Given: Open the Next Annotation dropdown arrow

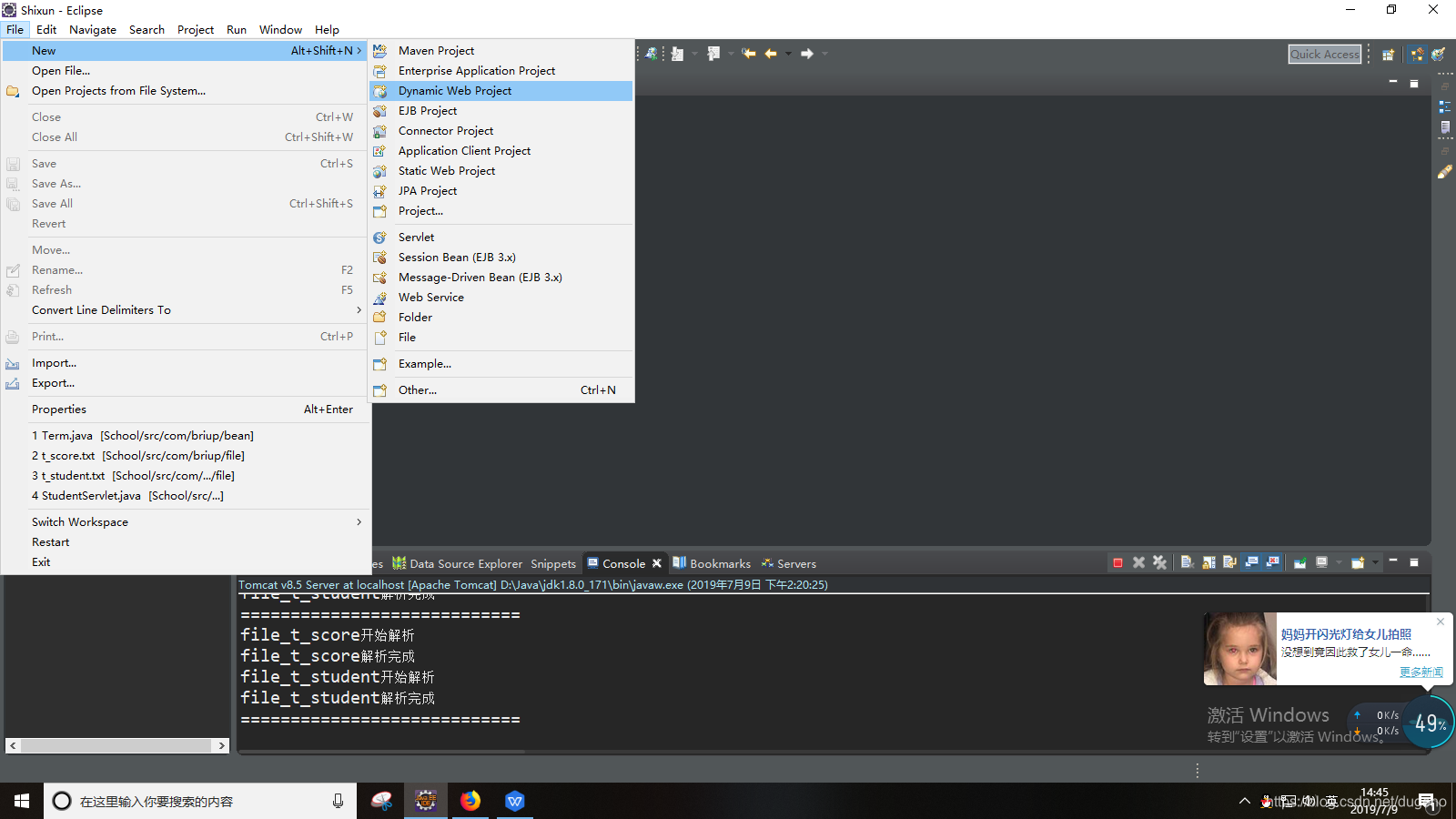Looking at the screenshot, I should (x=694, y=54).
